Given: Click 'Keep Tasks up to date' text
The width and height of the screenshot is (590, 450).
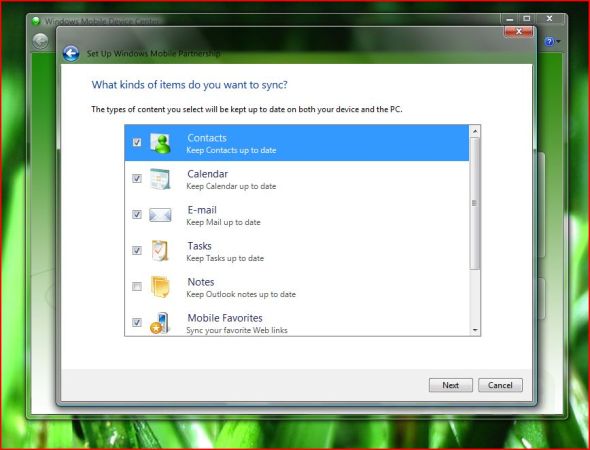Looking at the screenshot, I should pos(225,258).
